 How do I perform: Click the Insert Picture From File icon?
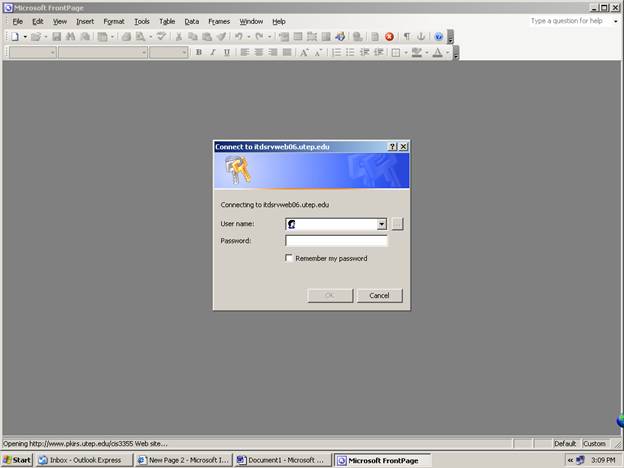326,37
